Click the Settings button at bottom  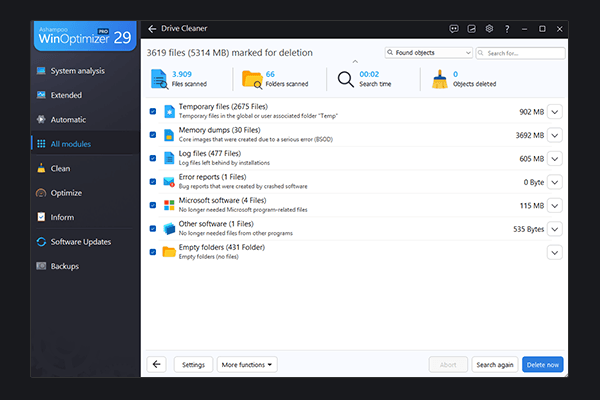(193, 365)
